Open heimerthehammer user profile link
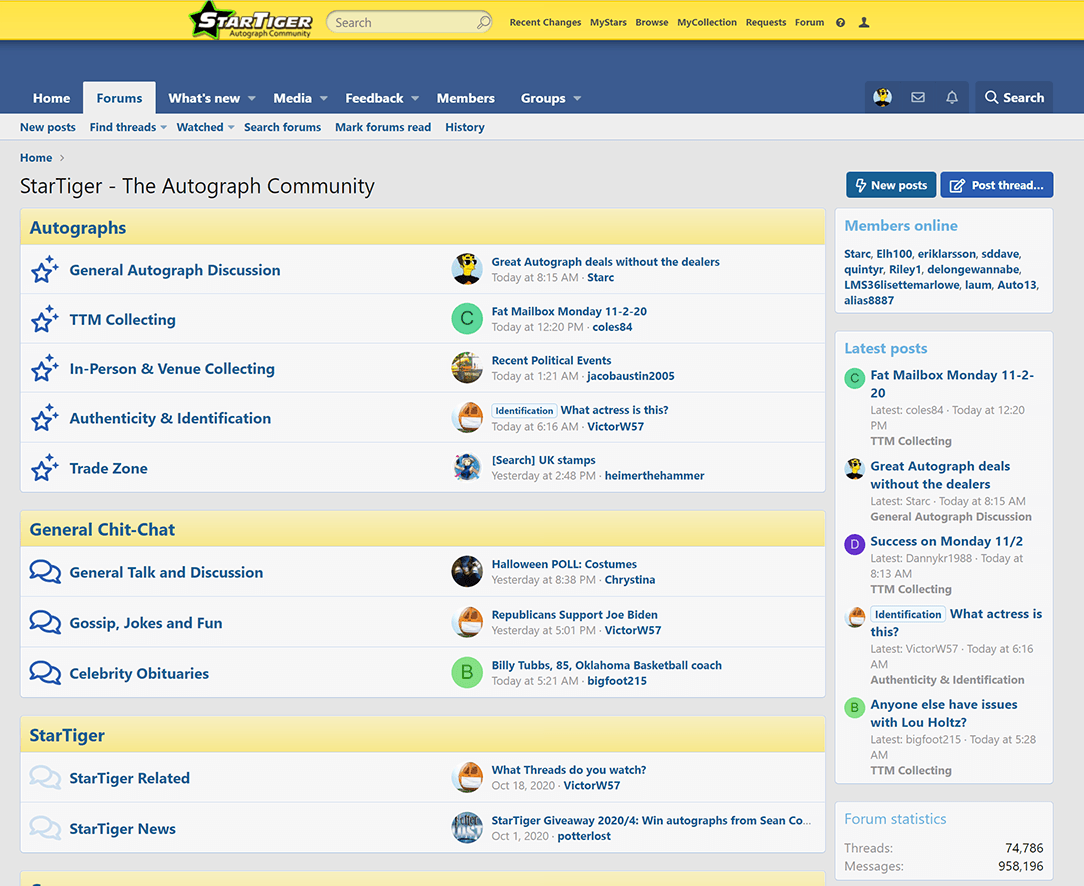Image resolution: width=1084 pixels, height=886 pixels. pos(655,475)
